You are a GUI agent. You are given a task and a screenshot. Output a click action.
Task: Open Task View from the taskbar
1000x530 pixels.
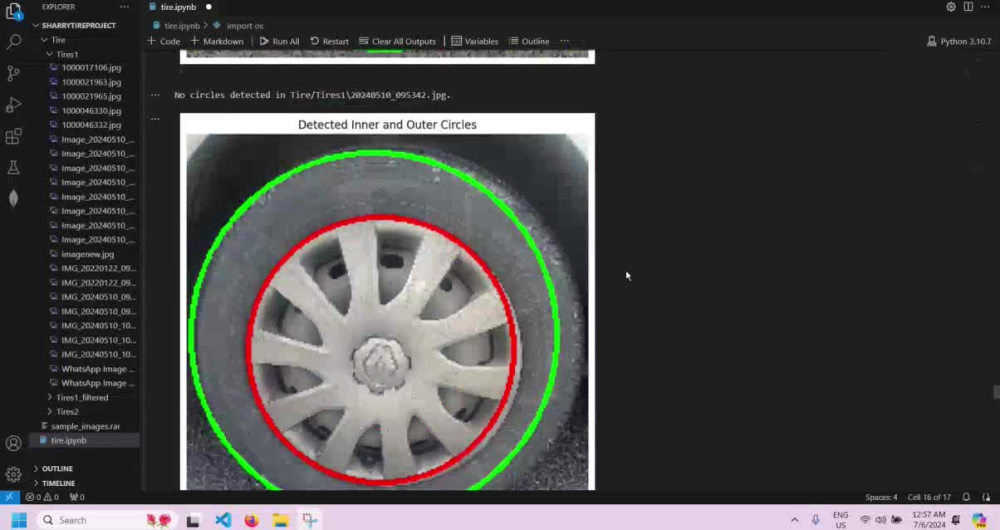coord(193,520)
